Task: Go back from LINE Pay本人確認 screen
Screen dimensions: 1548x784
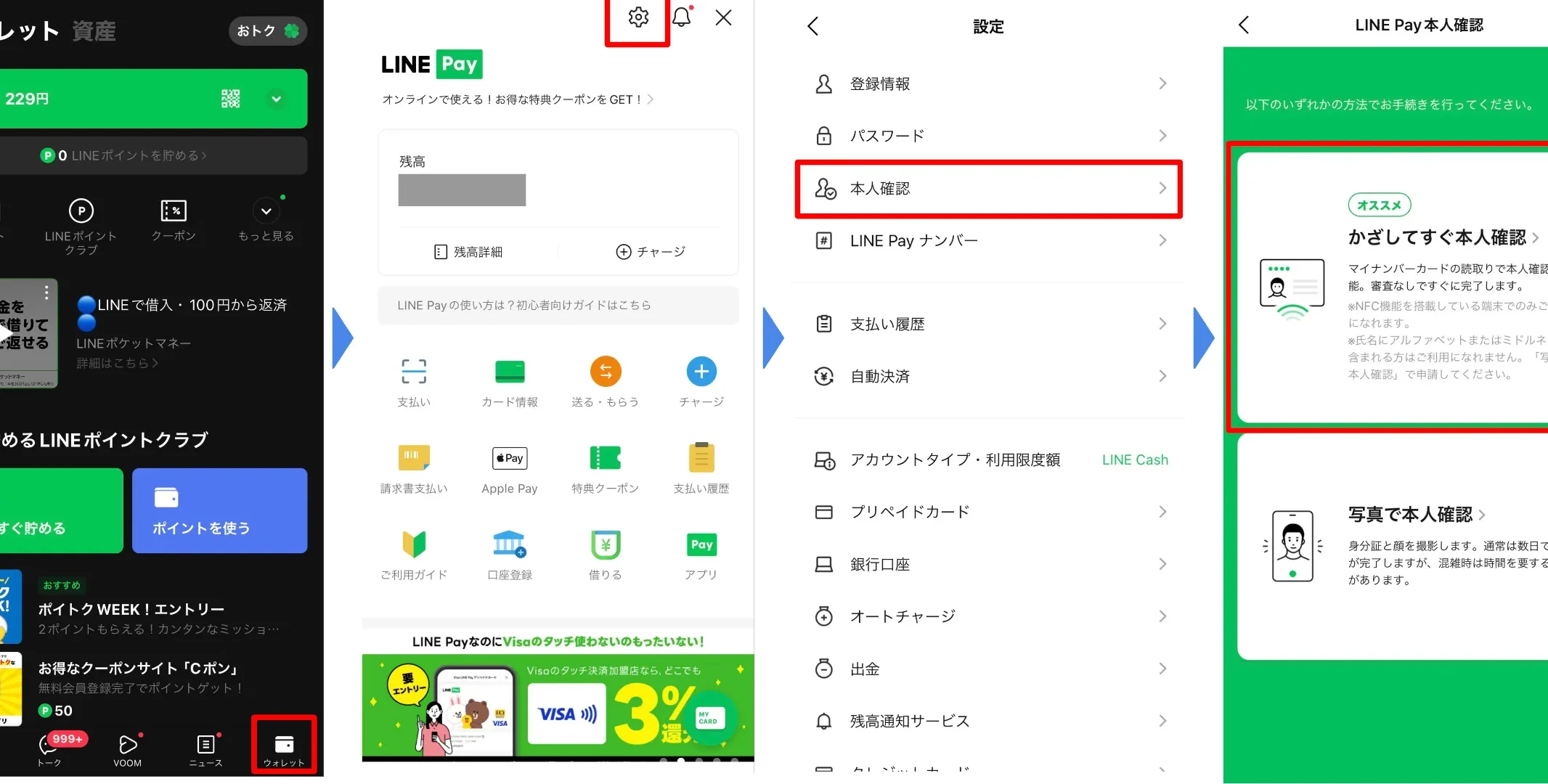Action: point(1244,25)
